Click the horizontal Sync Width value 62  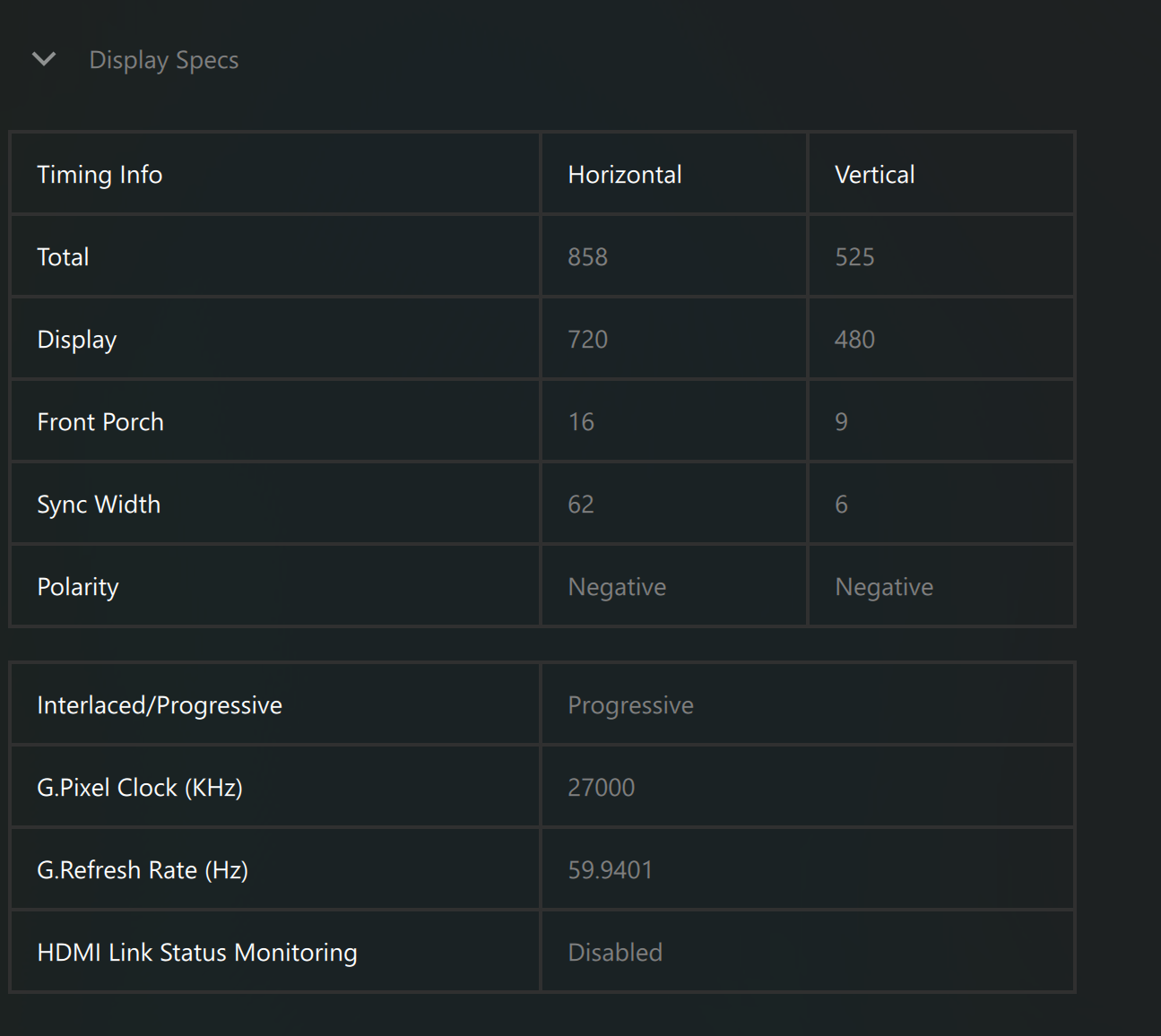(581, 505)
